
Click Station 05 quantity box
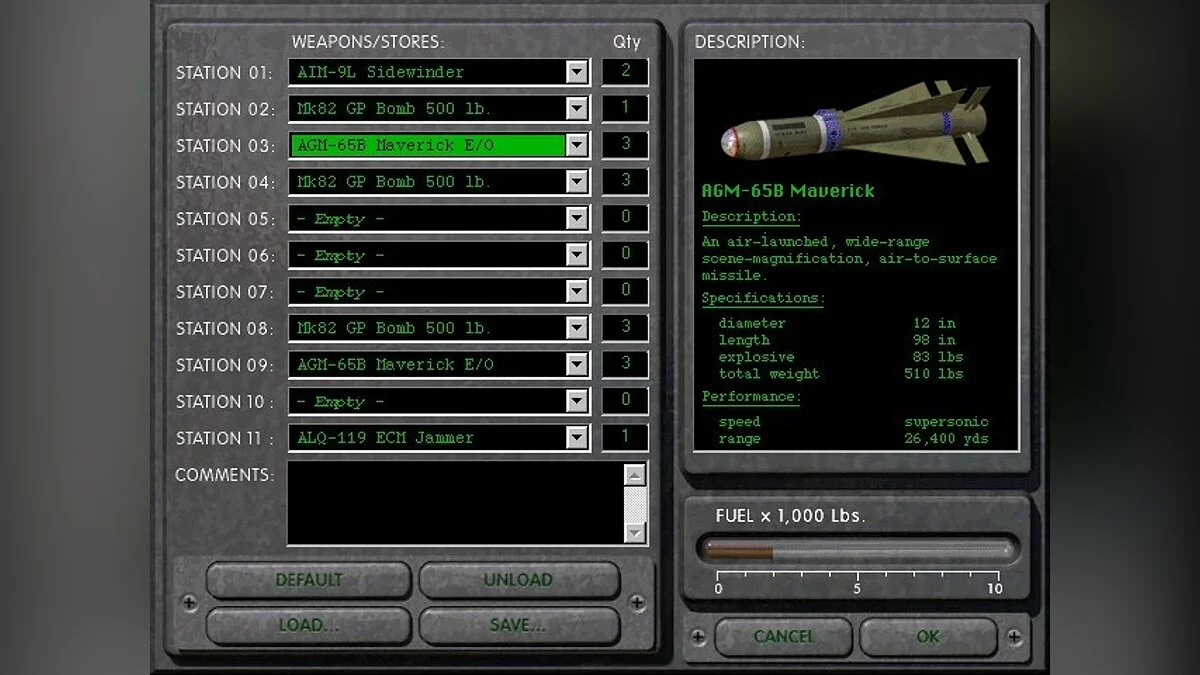625,218
